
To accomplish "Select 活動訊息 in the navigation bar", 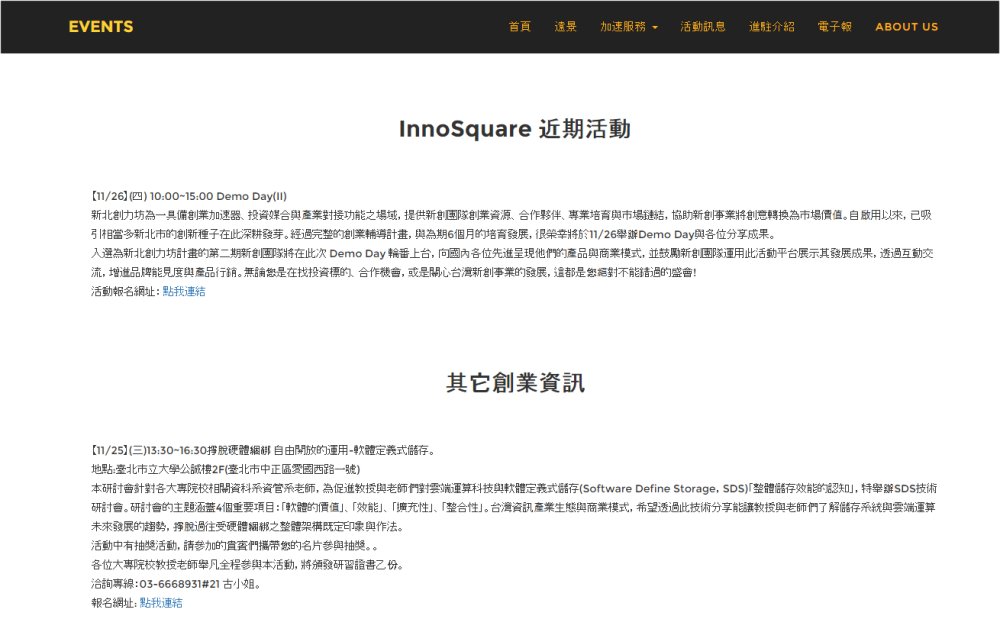I will click(x=703, y=27).
